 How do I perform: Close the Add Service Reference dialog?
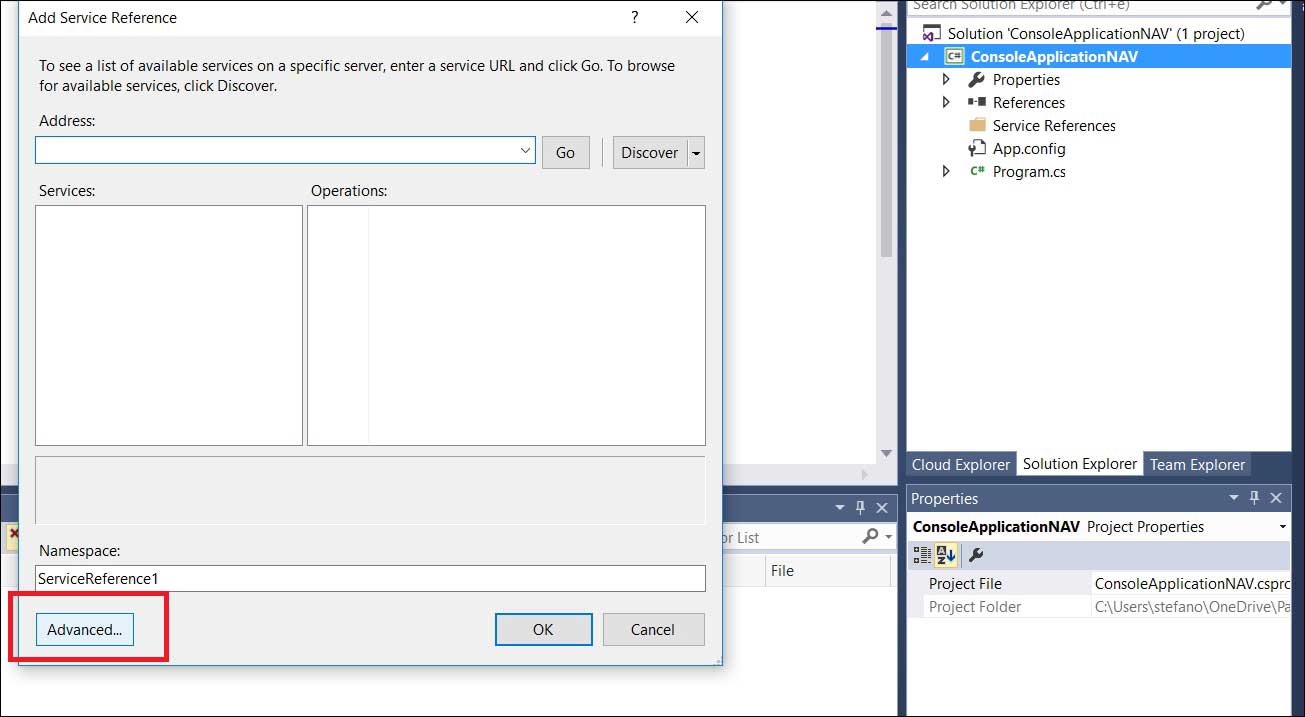pyautogui.click(x=692, y=17)
